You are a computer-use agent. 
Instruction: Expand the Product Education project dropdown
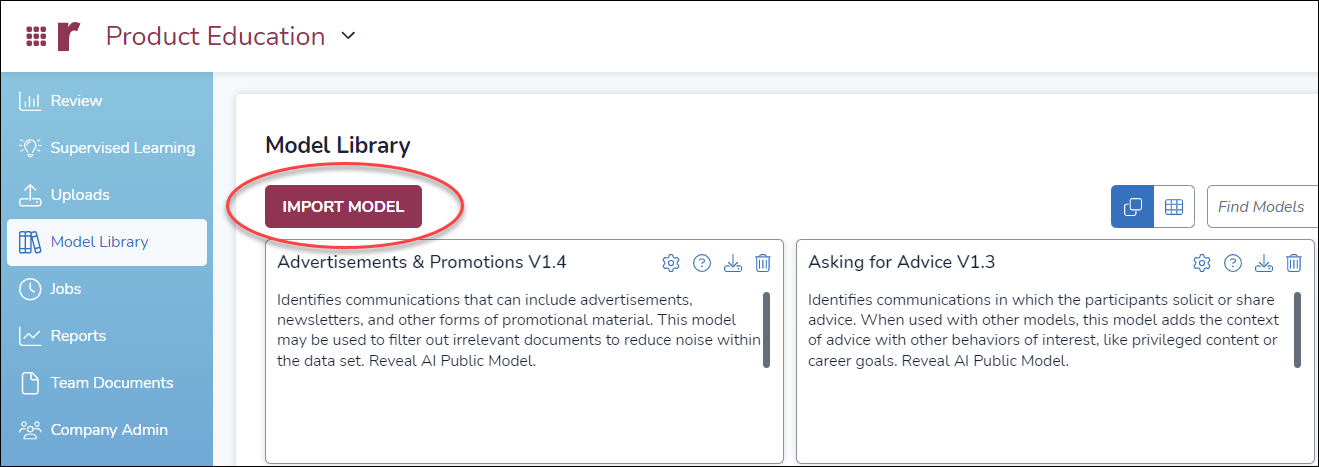click(x=348, y=37)
